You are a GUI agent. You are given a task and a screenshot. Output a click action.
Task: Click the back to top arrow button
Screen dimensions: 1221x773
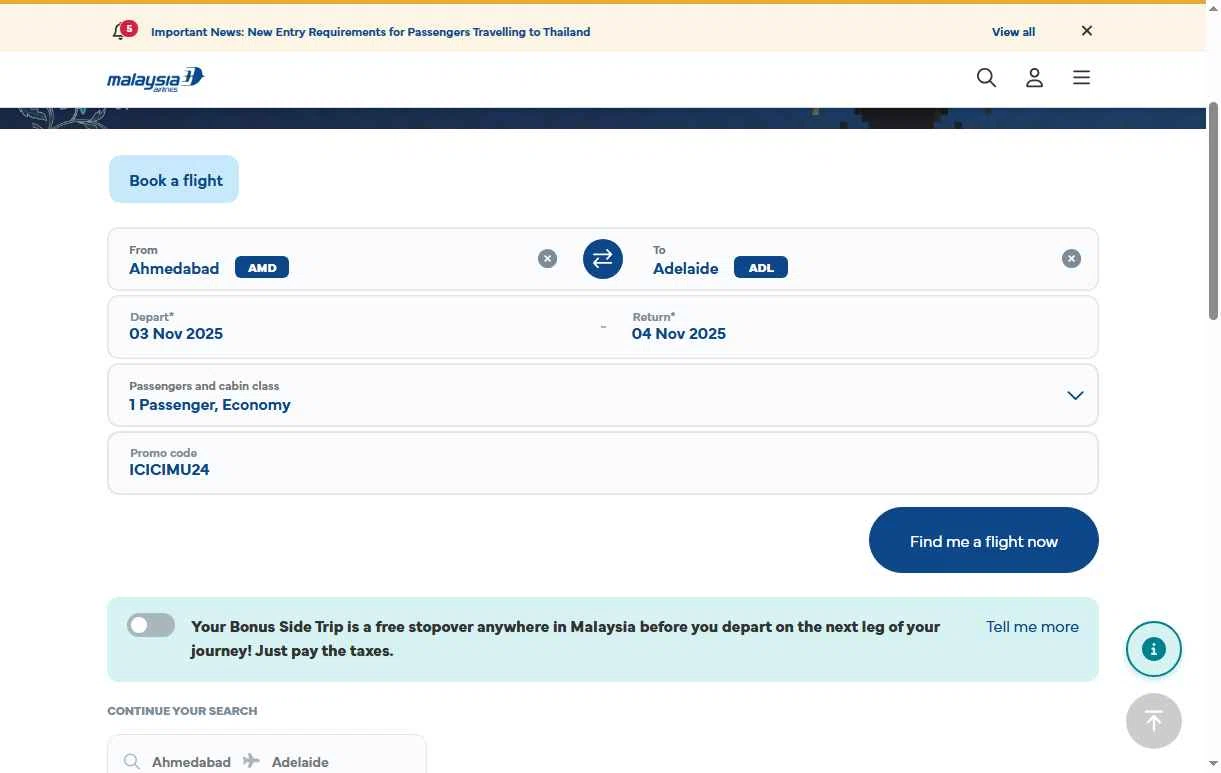coord(1154,721)
